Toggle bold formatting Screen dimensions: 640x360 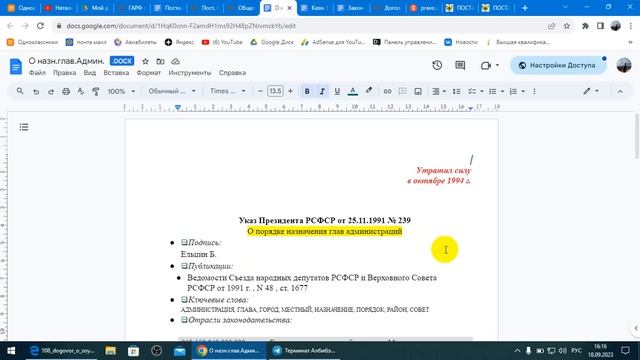pyautogui.click(x=307, y=91)
